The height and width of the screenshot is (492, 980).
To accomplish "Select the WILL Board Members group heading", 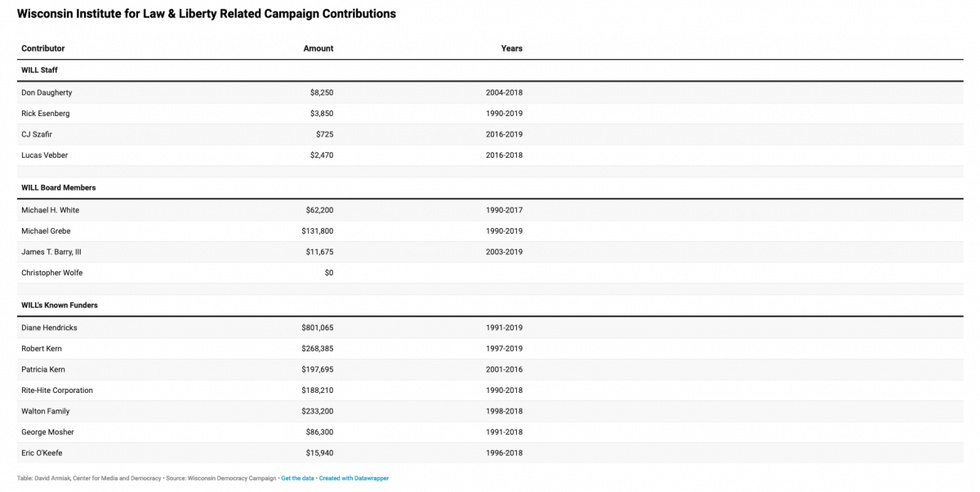I will 59,188.
